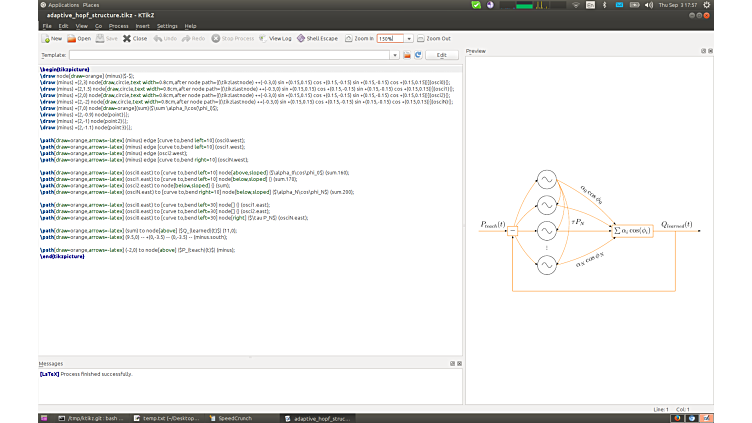
Task: Click the Zoom Out icon
Action: pyautogui.click(x=419, y=38)
